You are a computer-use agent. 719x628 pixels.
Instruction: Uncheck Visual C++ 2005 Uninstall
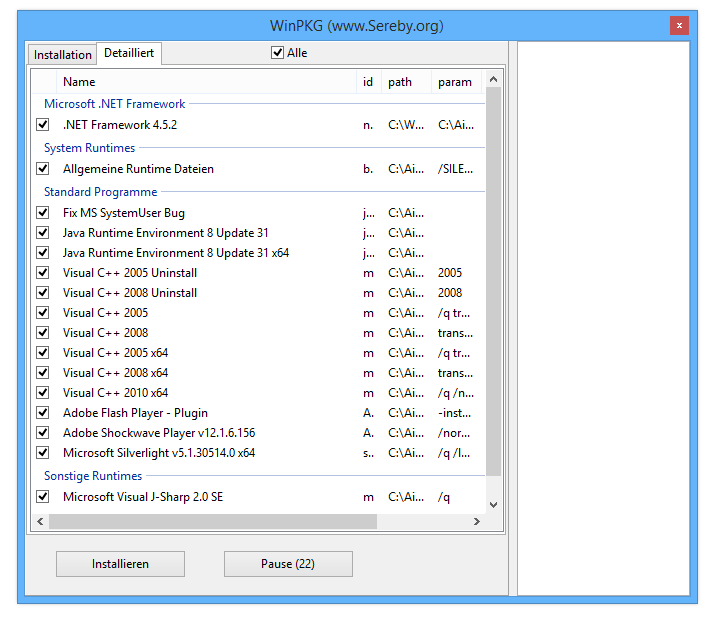click(x=43, y=273)
